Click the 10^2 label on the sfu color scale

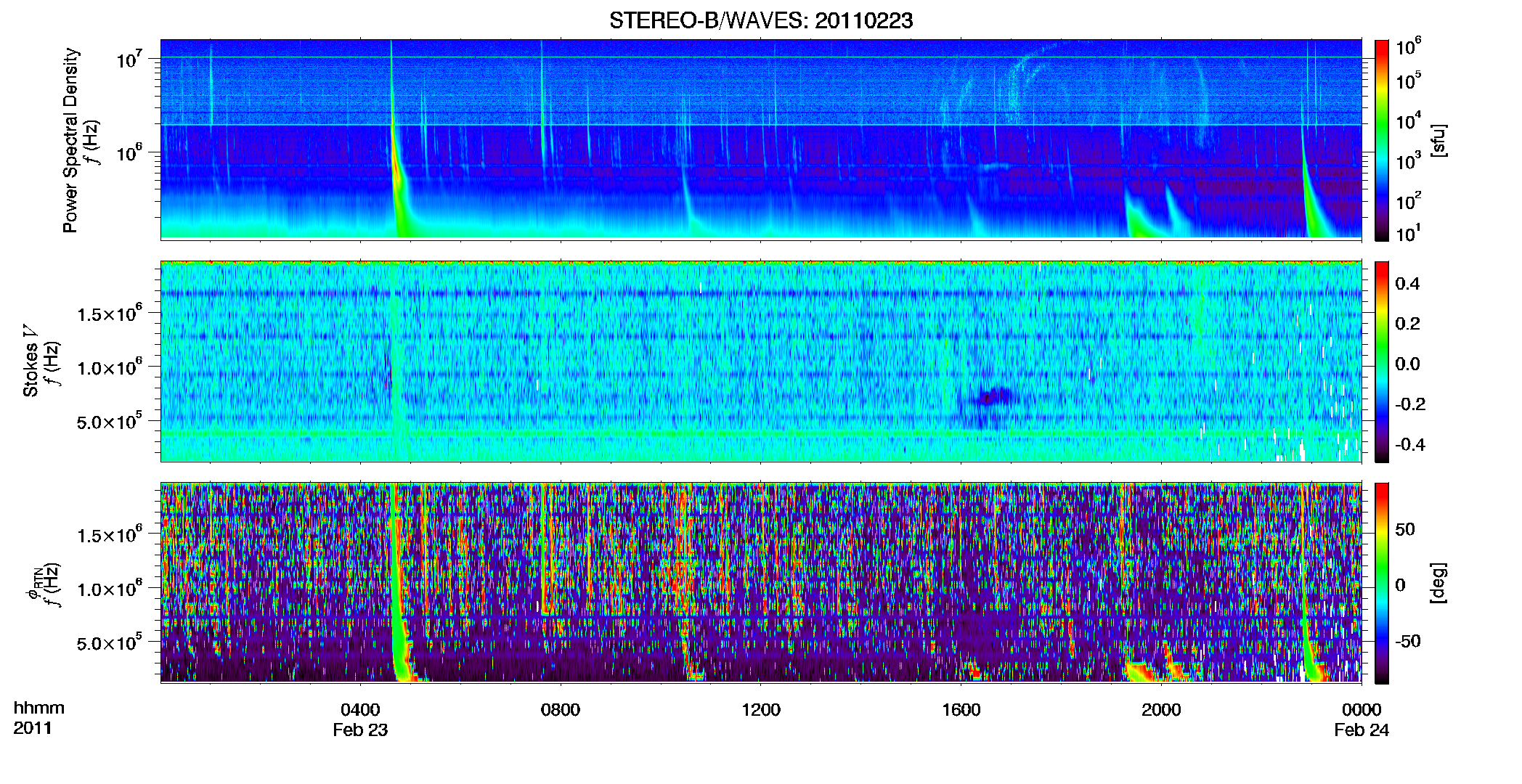pyautogui.click(x=1409, y=201)
